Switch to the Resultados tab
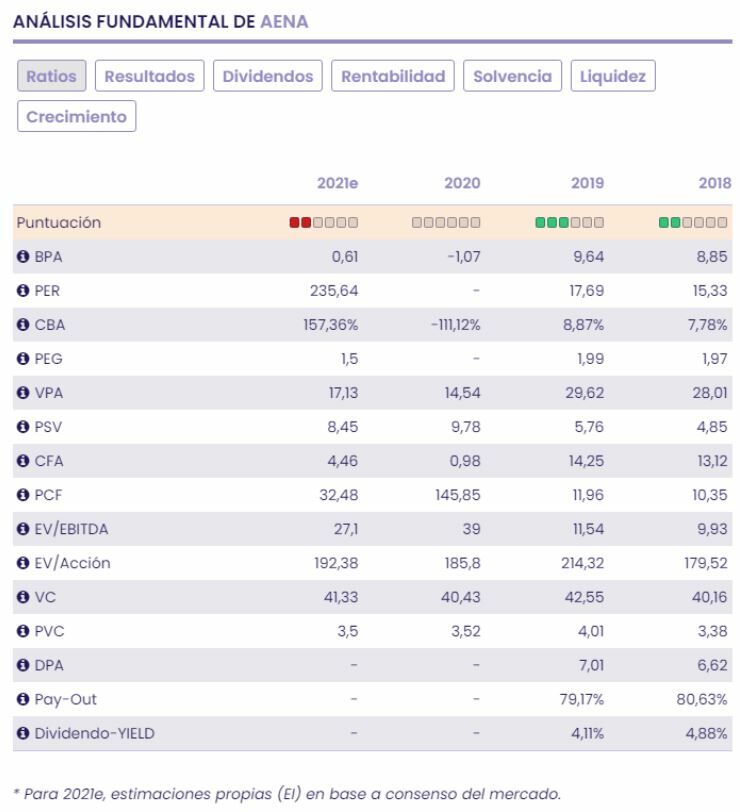The image size is (740, 812). 150,77
